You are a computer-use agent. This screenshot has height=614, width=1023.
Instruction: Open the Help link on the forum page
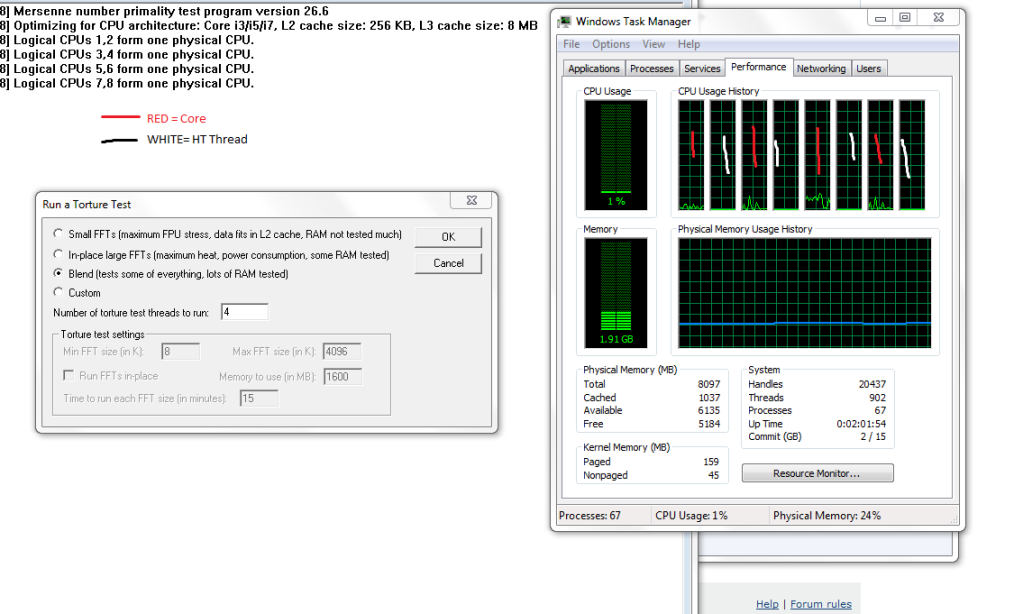pyautogui.click(x=767, y=604)
